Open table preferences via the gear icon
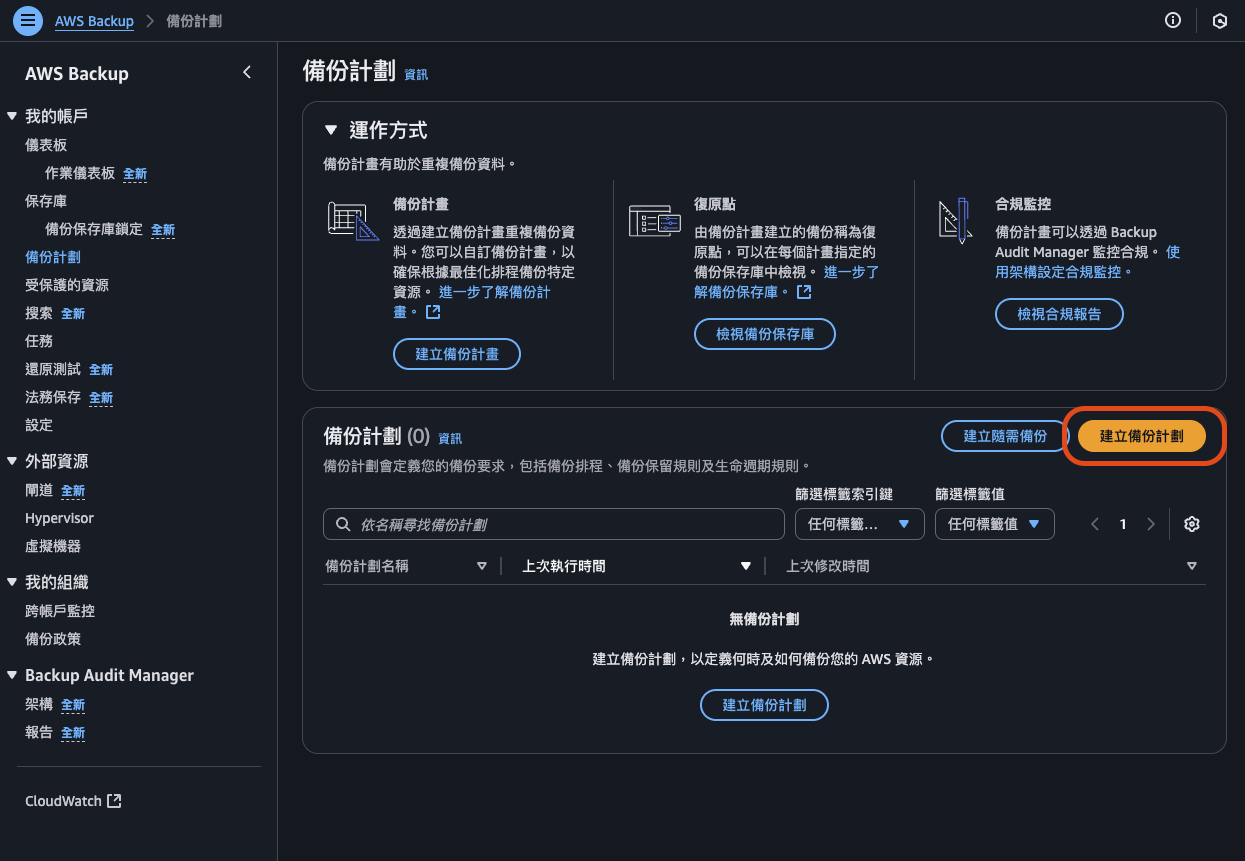The height and width of the screenshot is (861, 1245). (x=1191, y=523)
